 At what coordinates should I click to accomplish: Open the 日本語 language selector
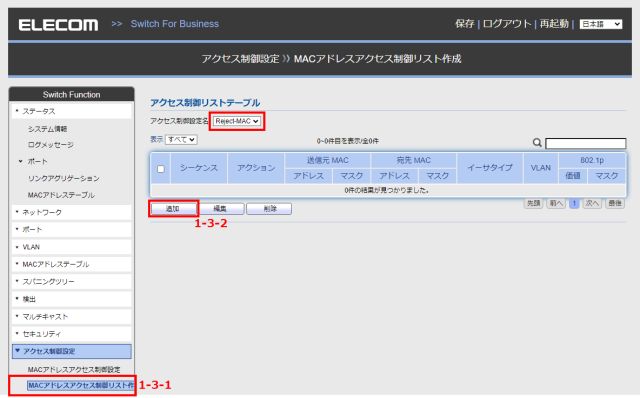[601, 24]
